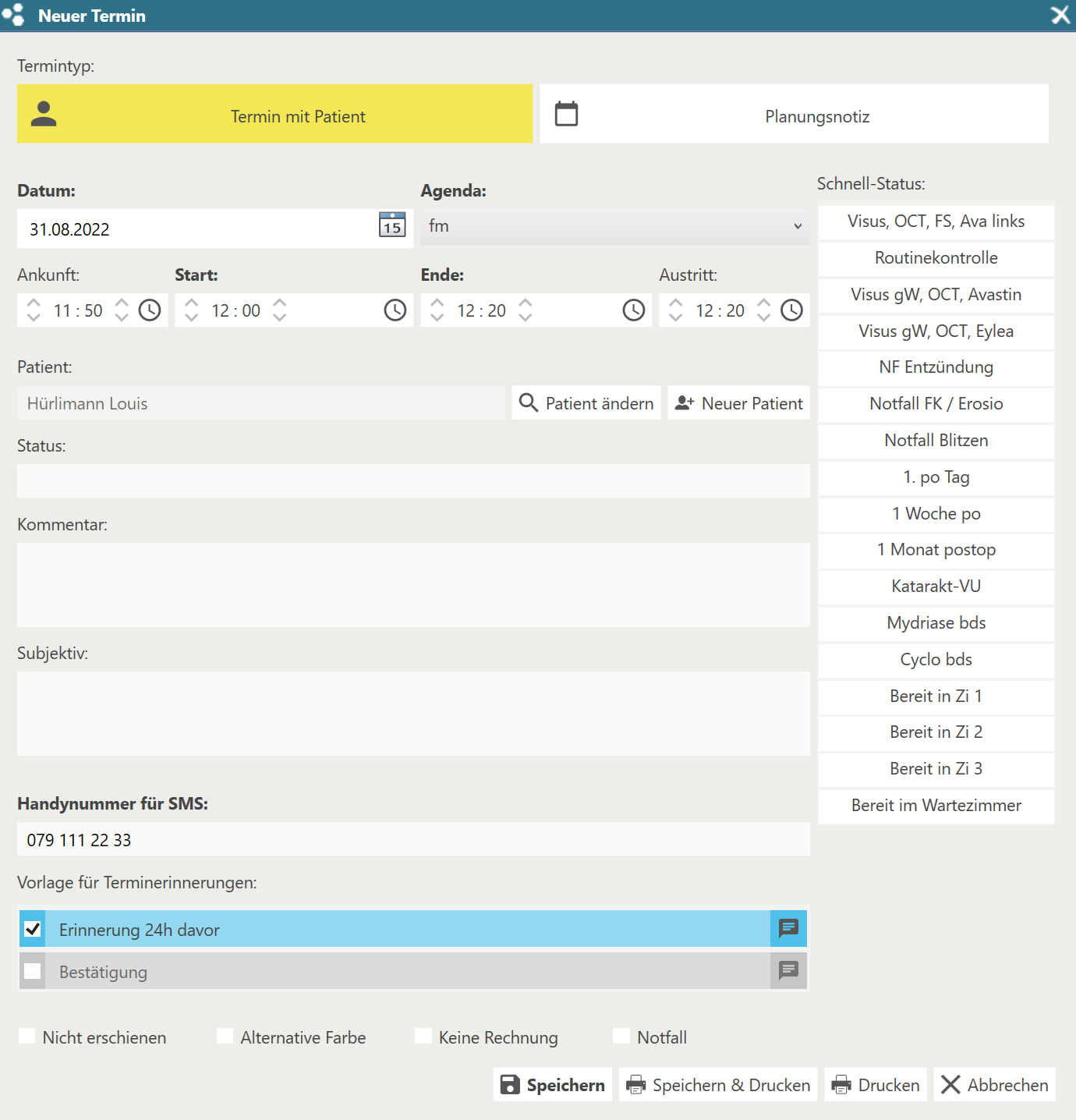Choose Routinekontrolle quick status

pyautogui.click(x=936, y=258)
